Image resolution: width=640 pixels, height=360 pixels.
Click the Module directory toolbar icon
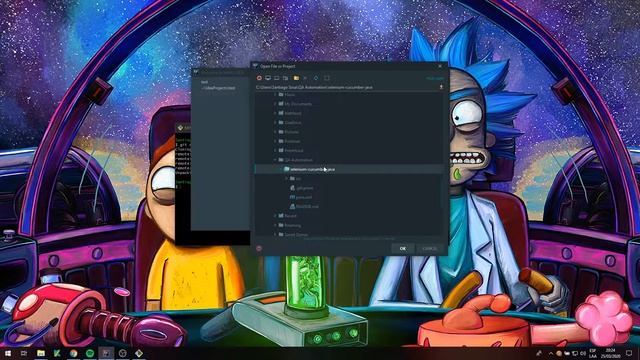coord(286,78)
